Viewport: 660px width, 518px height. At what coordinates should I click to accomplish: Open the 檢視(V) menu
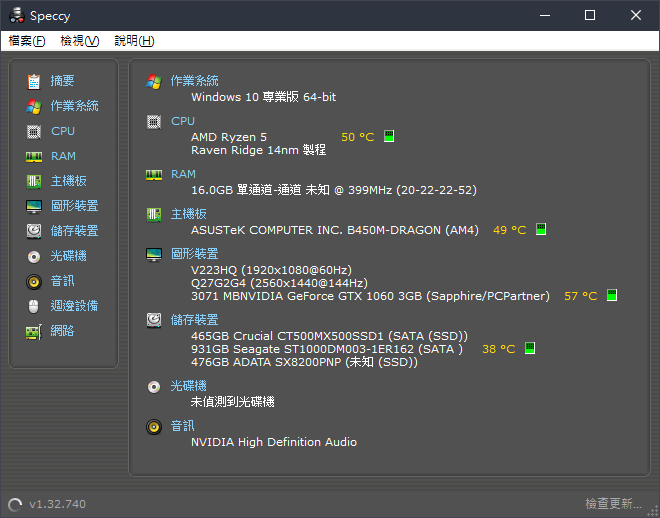[x=80, y=41]
